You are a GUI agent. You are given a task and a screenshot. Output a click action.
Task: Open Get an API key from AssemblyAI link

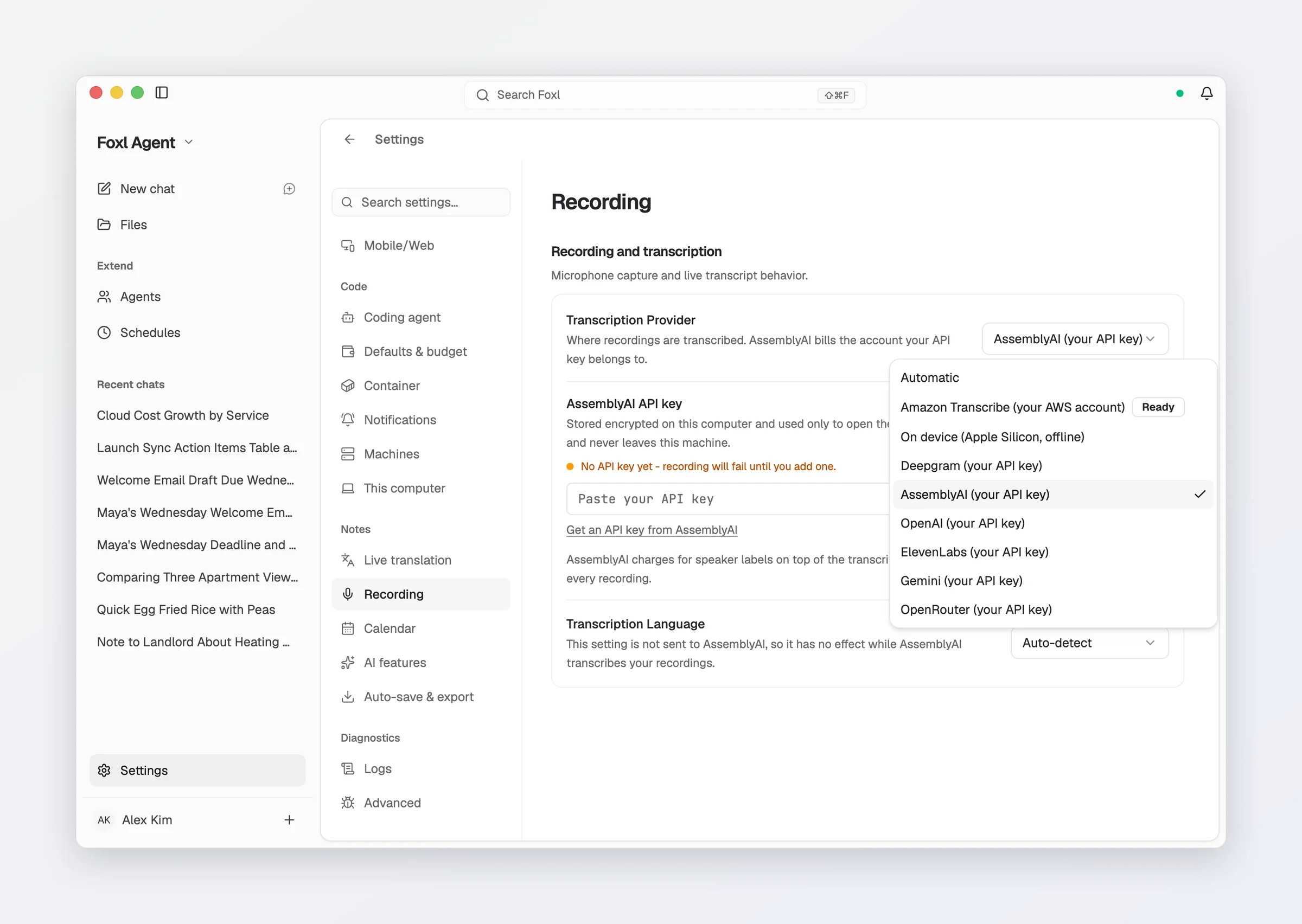[x=652, y=530]
